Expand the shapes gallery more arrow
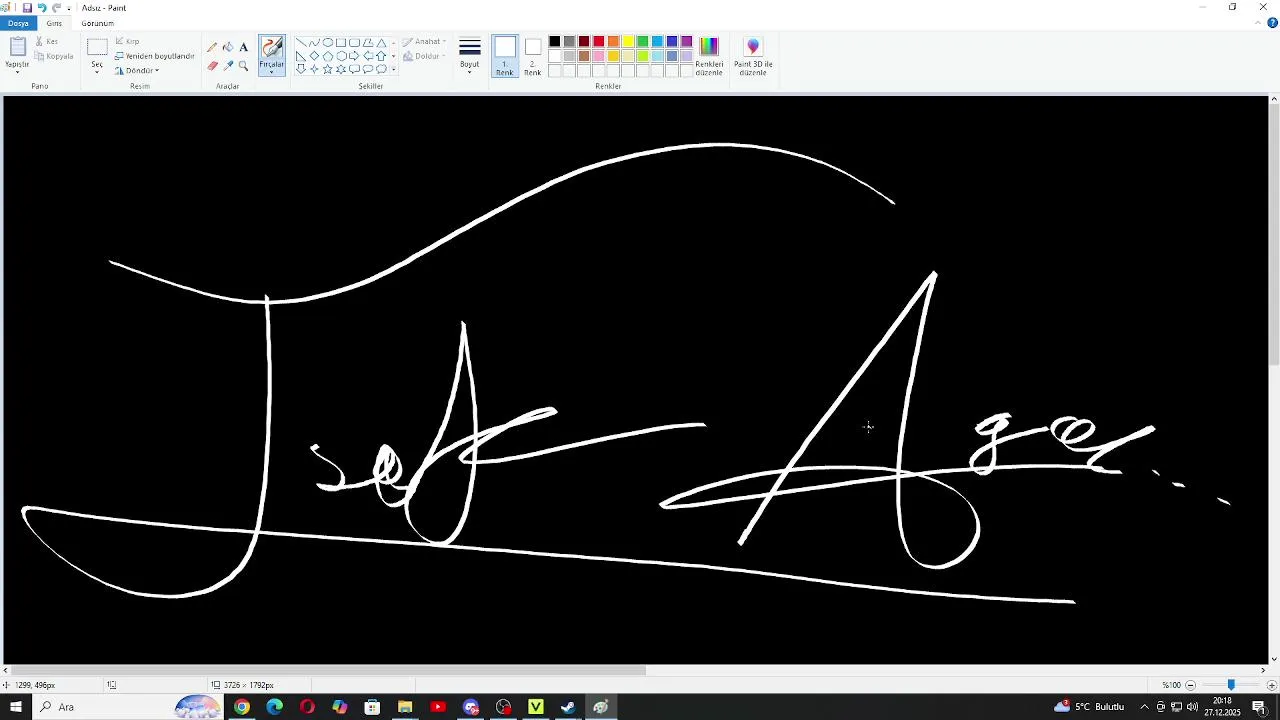The width and height of the screenshot is (1280, 720). (x=393, y=69)
